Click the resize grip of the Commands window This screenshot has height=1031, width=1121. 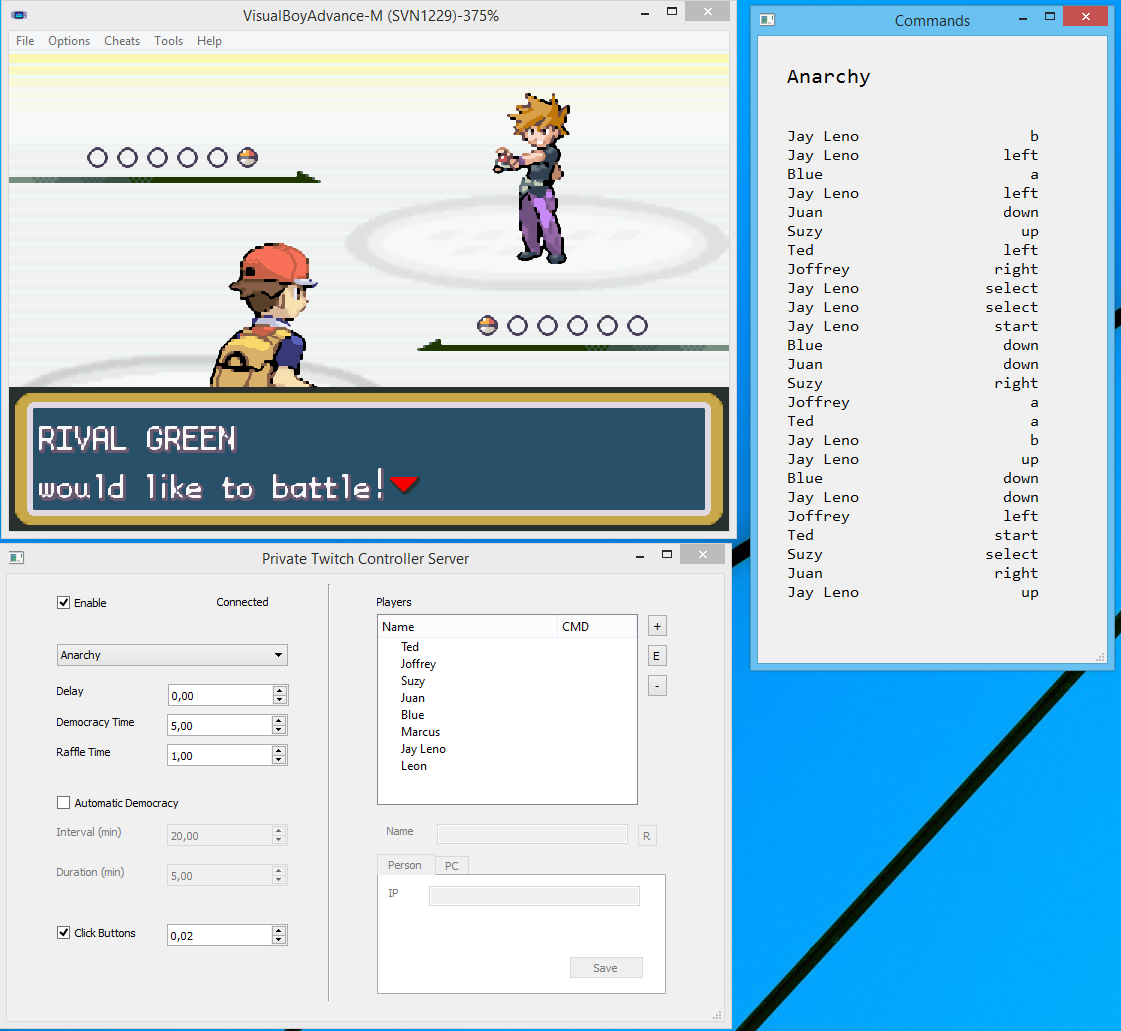pos(1100,657)
